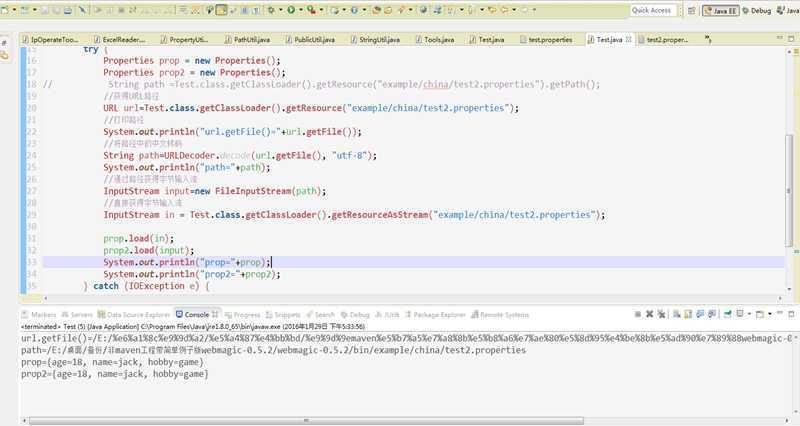Screen dimensions: 800x426
Task: Expand the Search dropdown arrow in toolbar
Action: [x=411, y=10]
